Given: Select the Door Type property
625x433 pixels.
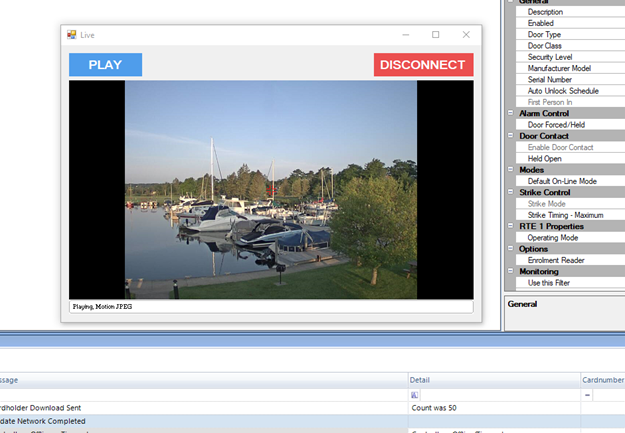Looking at the screenshot, I should pos(570,34).
